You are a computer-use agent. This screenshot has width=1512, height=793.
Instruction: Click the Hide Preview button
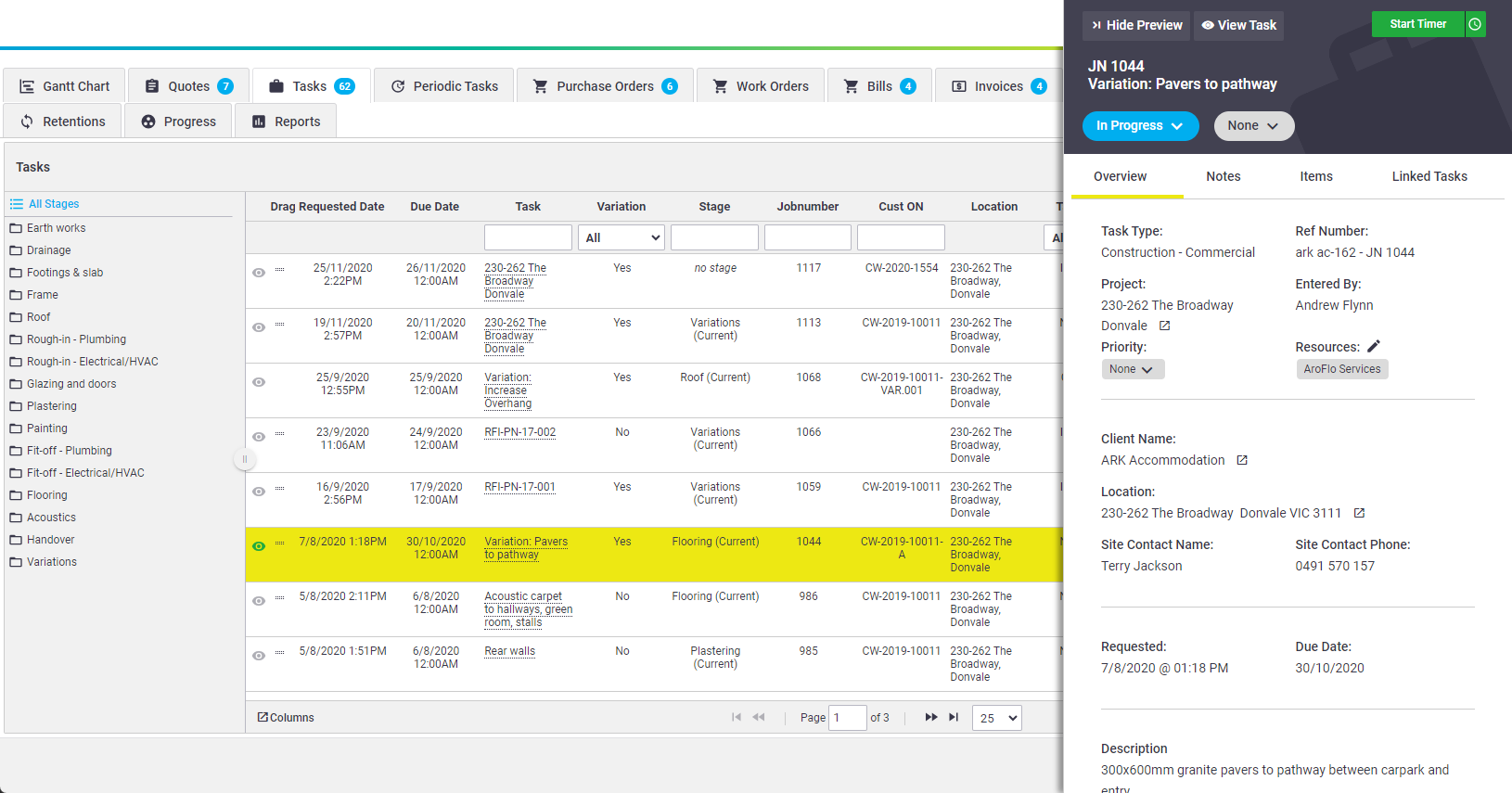pyautogui.click(x=1136, y=25)
